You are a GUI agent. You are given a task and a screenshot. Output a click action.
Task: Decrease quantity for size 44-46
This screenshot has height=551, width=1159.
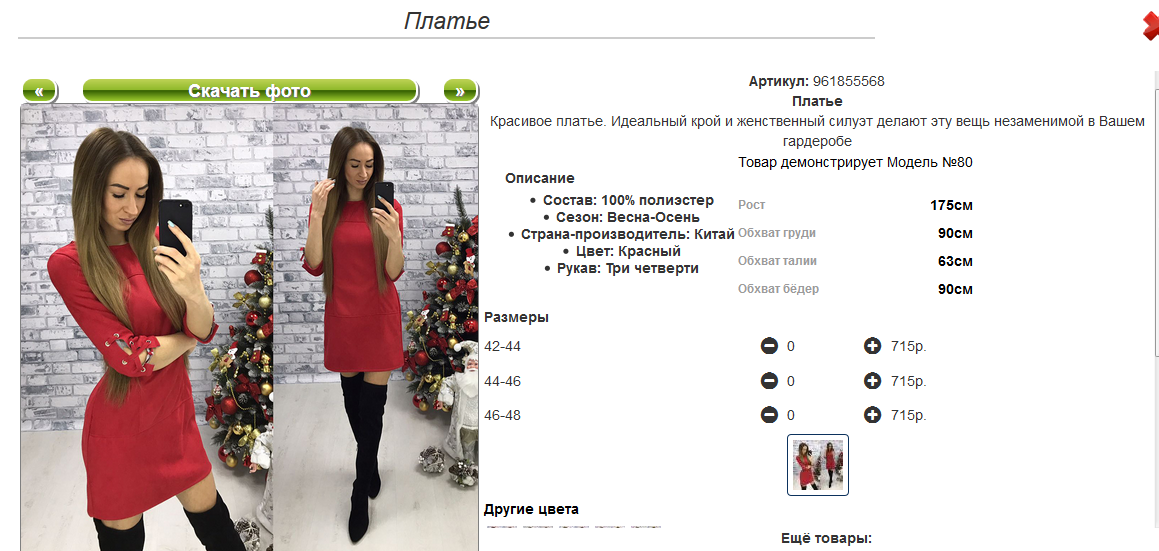click(x=769, y=381)
